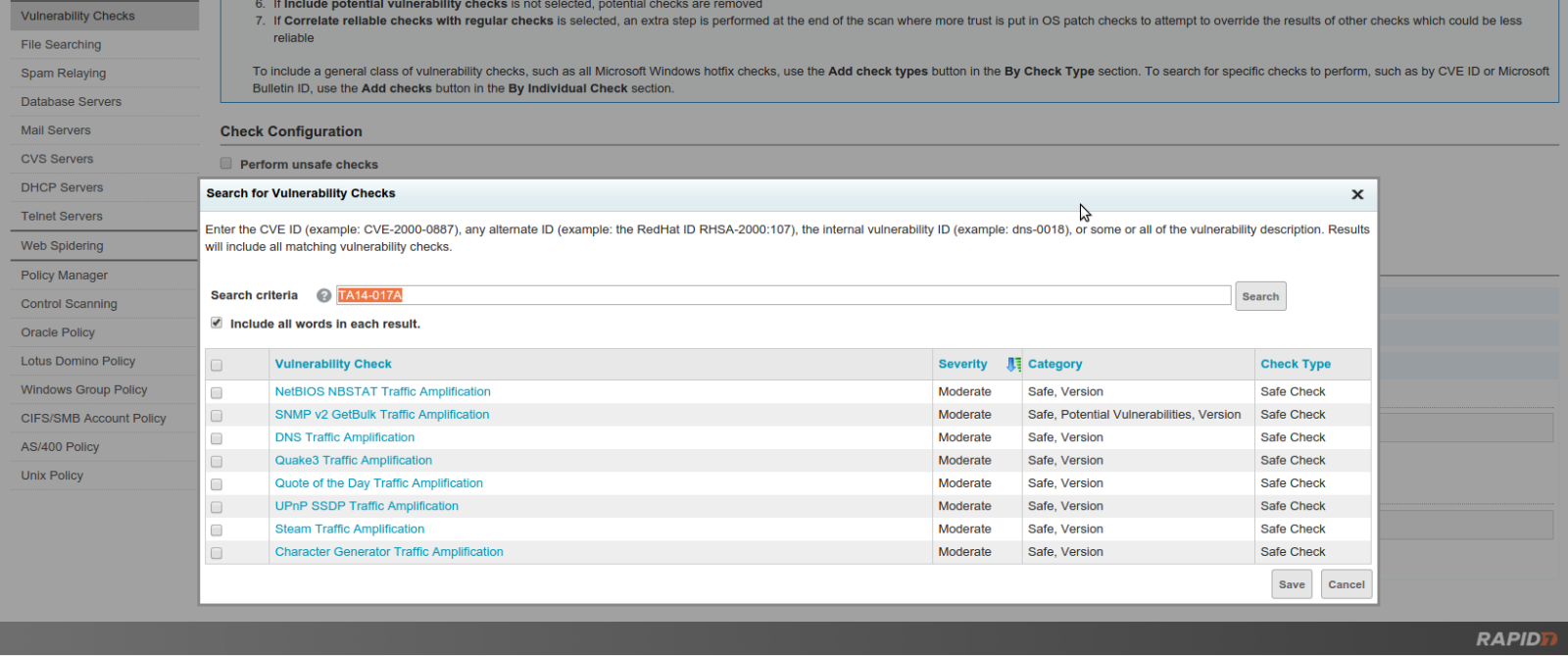Open SNMP v2 GetBulk Traffic Amplification link

pyautogui.click(x=381, y=415)
